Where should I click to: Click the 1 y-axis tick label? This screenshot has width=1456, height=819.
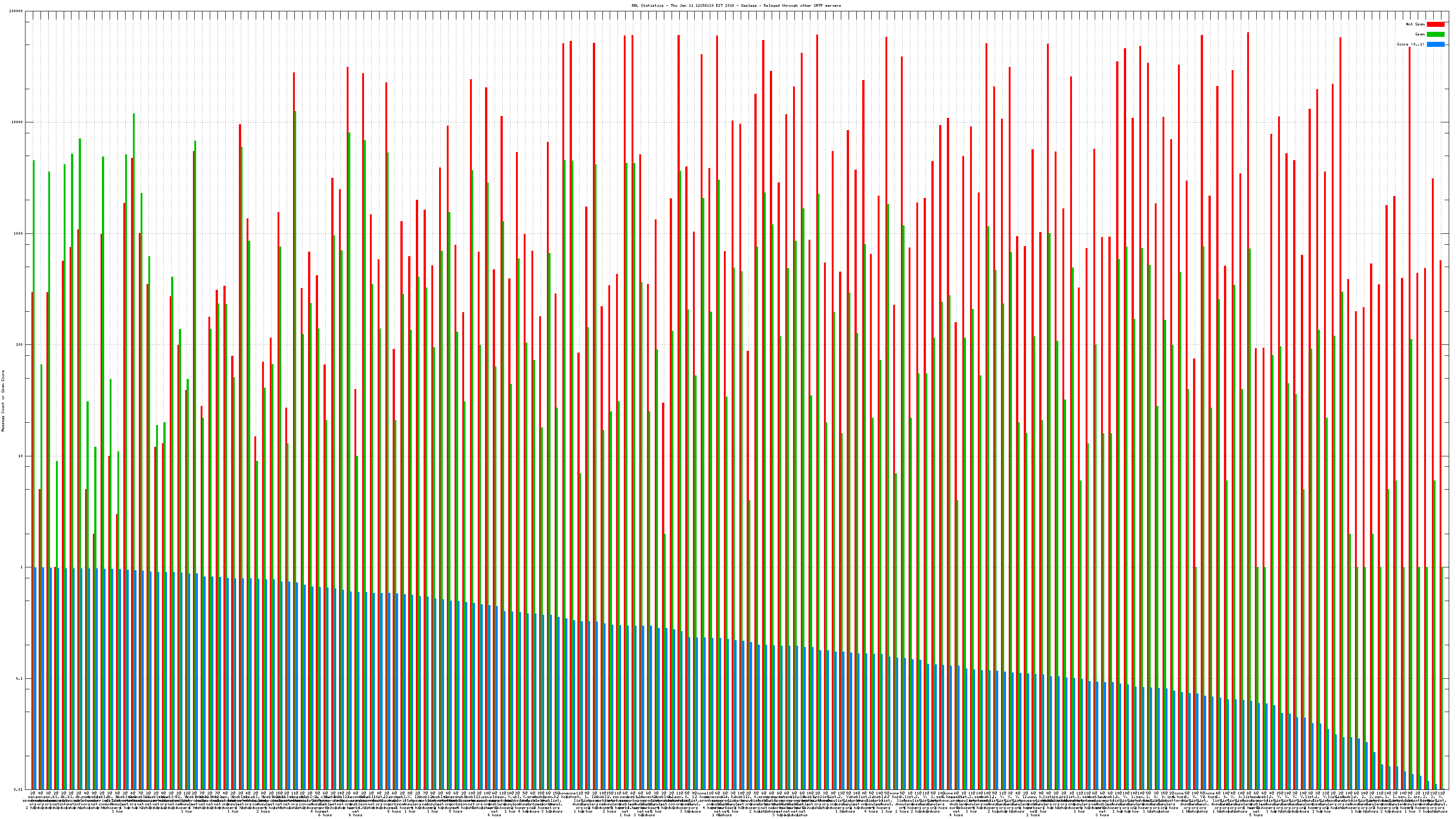tap(22, 567)
